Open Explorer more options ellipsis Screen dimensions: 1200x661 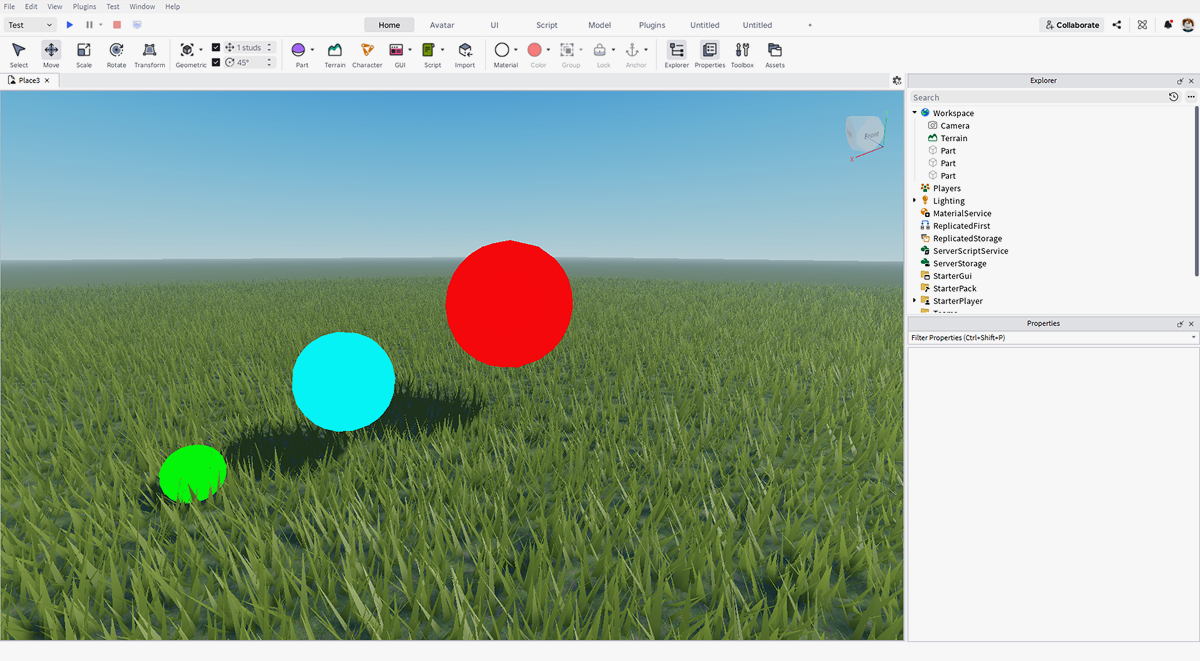click(1191, 97)
